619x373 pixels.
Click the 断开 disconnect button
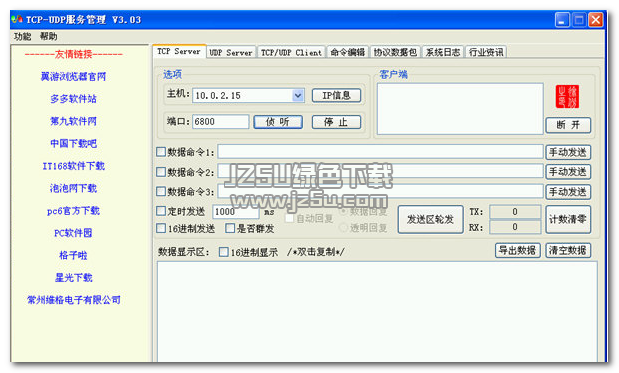[568, 125]
